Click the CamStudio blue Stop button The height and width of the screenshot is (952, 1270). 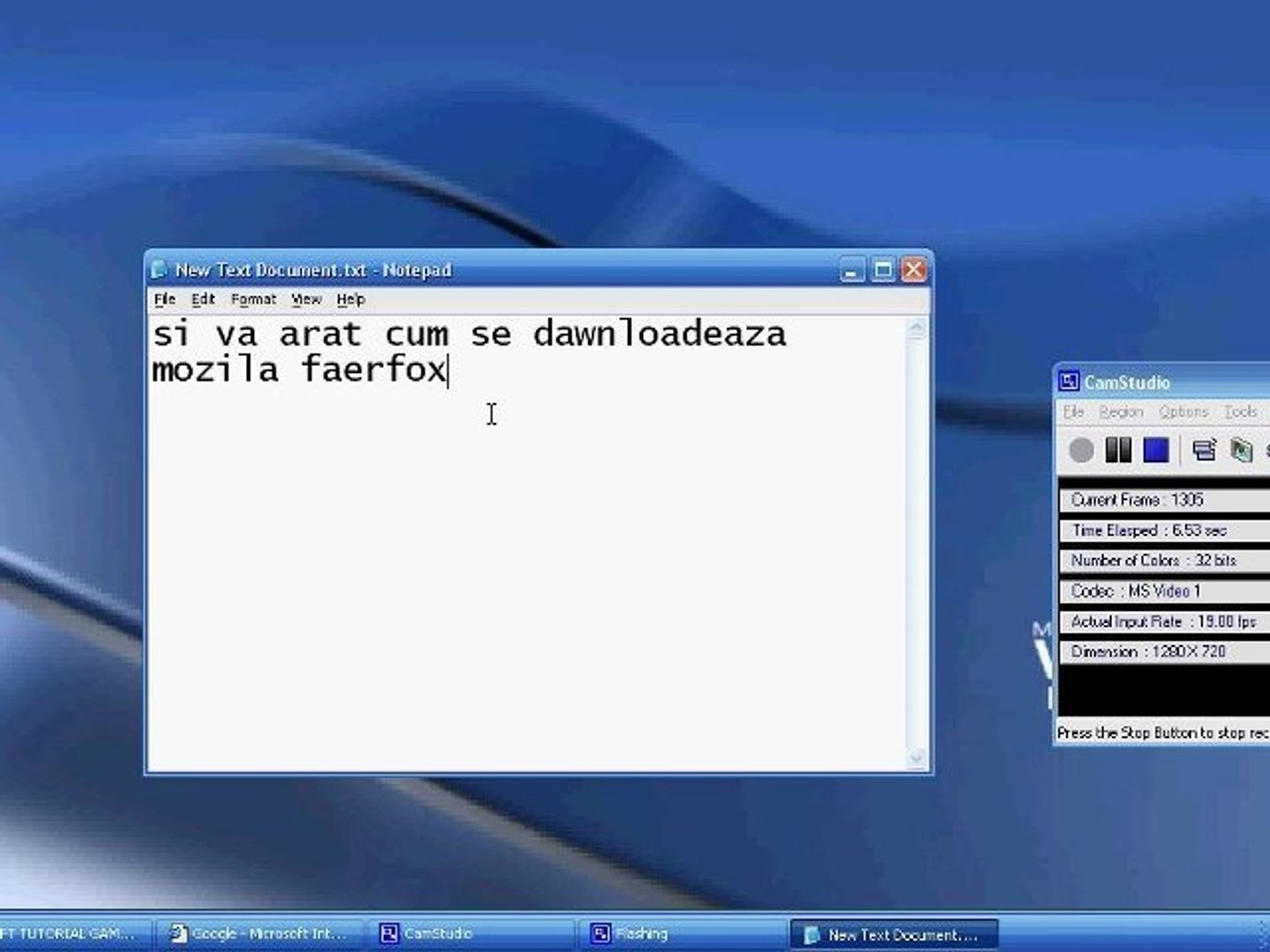(x=1156, y=450)
